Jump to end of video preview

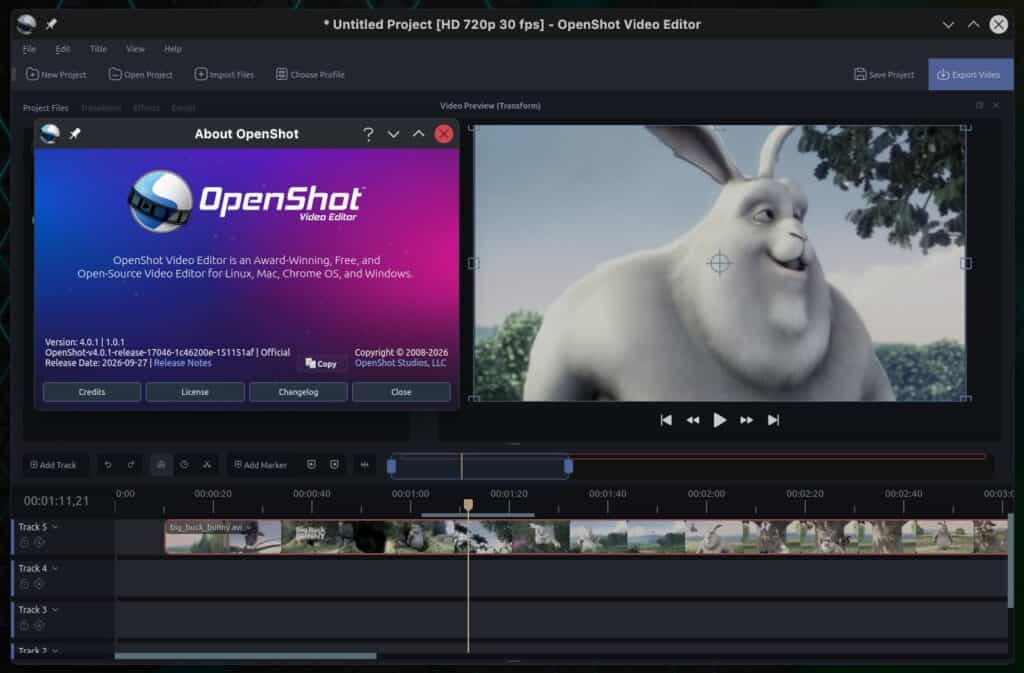[773, 420]
